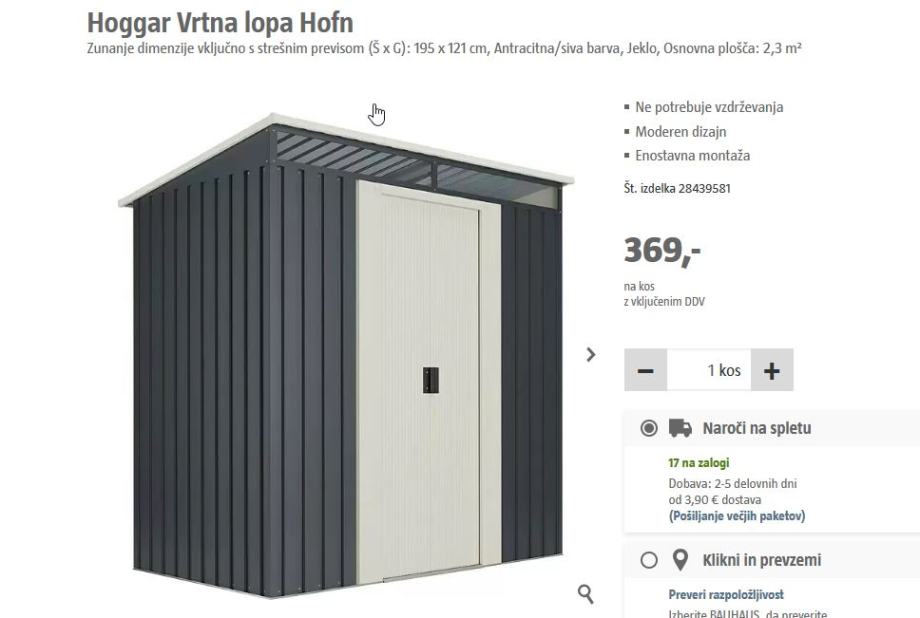Show the next product image with the right chevron
Image resolution: width=920 pixels, height=618 pixels.
[591, 354]
